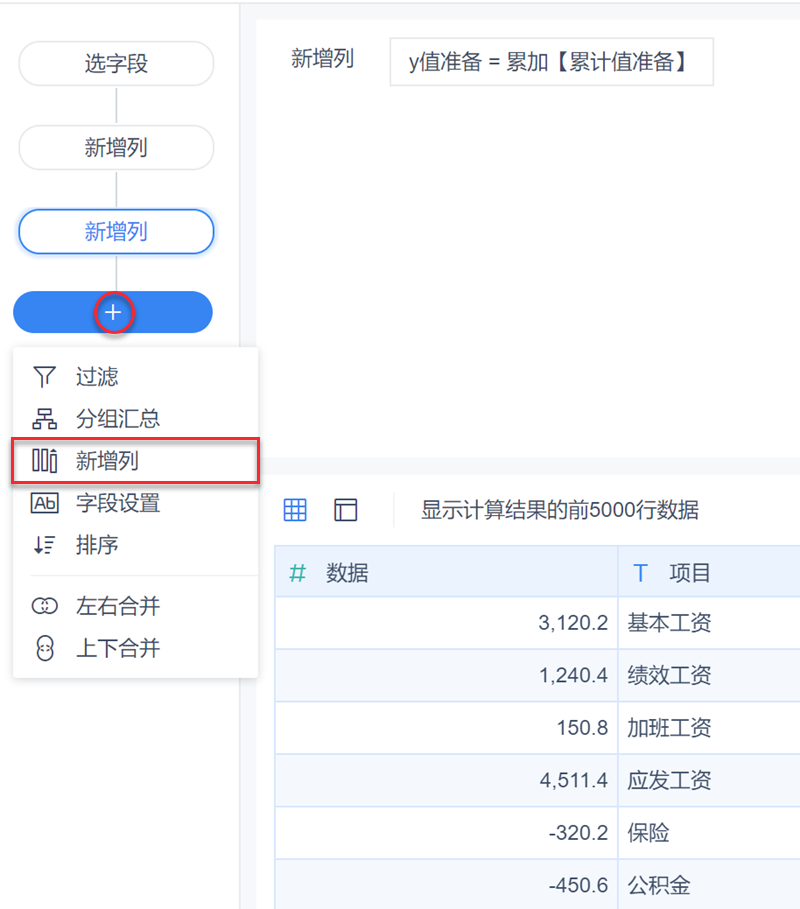Click the field settings Ab icon
Screen dimensions: 800x909
pos(44,503)
